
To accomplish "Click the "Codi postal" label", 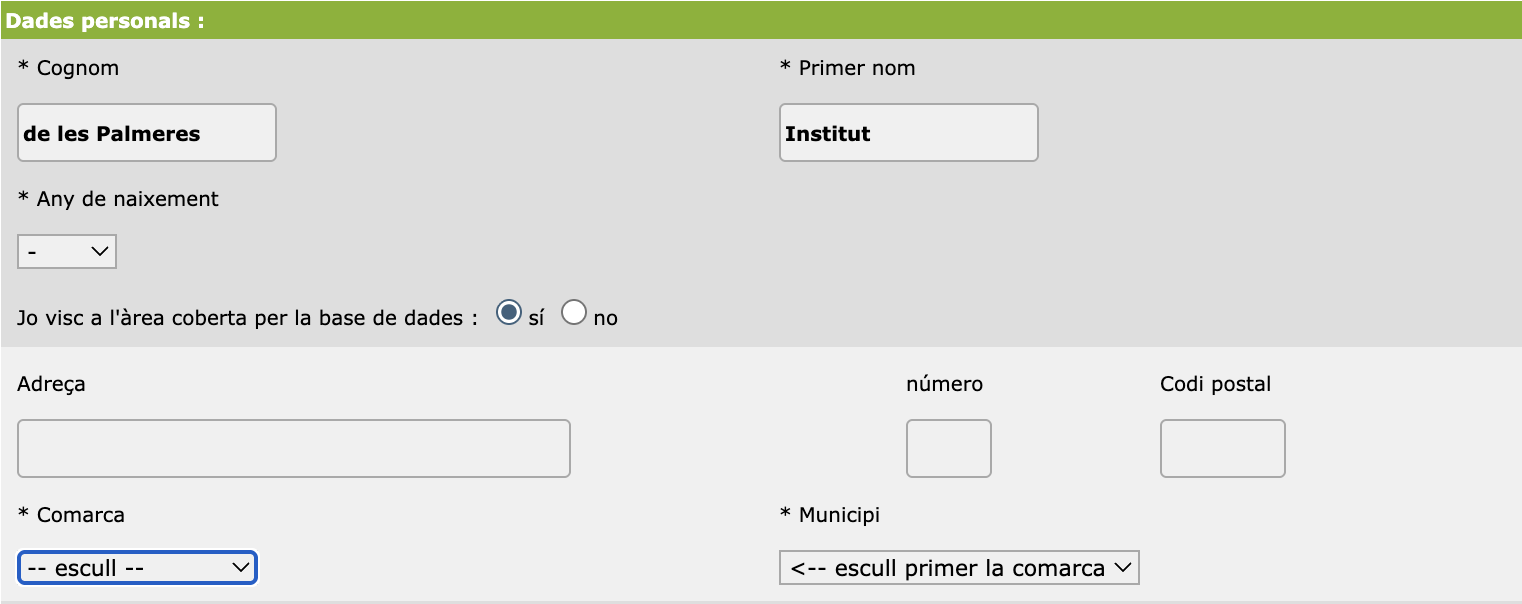I will (x=1215, y=384).
